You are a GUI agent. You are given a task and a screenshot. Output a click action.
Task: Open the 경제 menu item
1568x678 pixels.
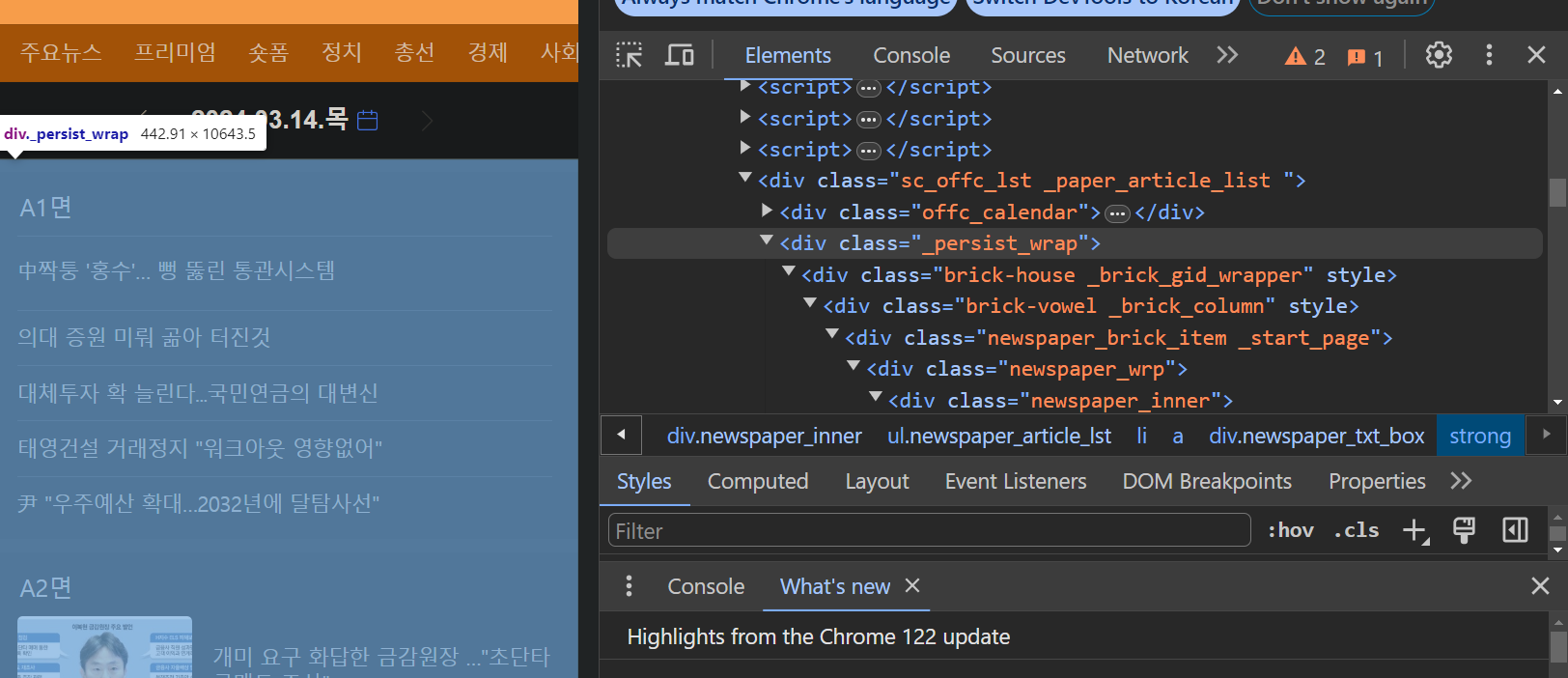(x=488, y=52)
